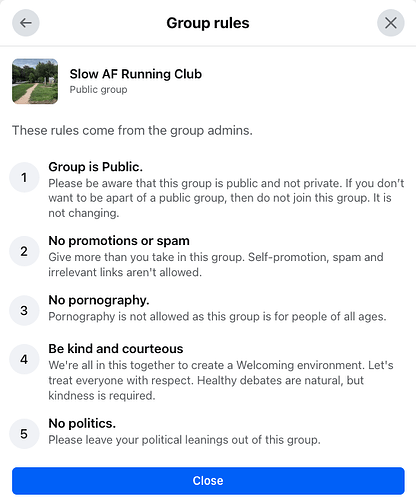Screen dimensions: 416x500
Task: Click the Slow AF Running Club name
Action: tap(136, 74)
